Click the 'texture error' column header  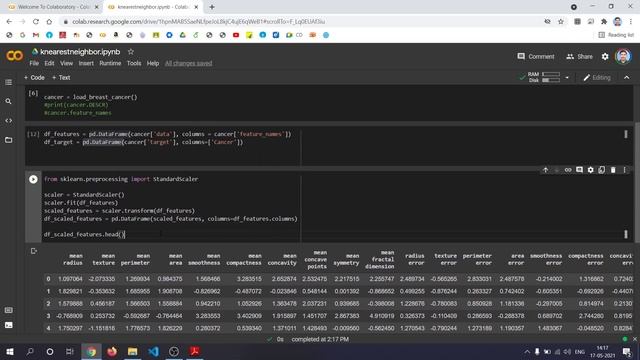coord(445,260)
